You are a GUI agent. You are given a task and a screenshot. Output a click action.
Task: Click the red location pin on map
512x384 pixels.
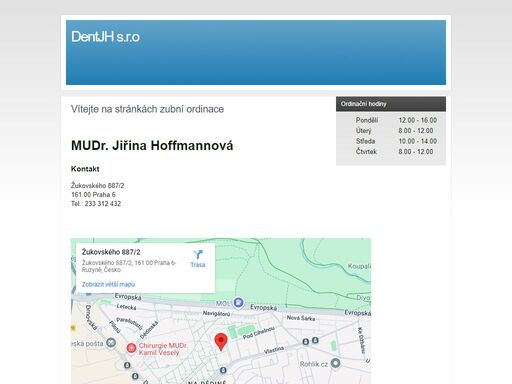point(221,342)
